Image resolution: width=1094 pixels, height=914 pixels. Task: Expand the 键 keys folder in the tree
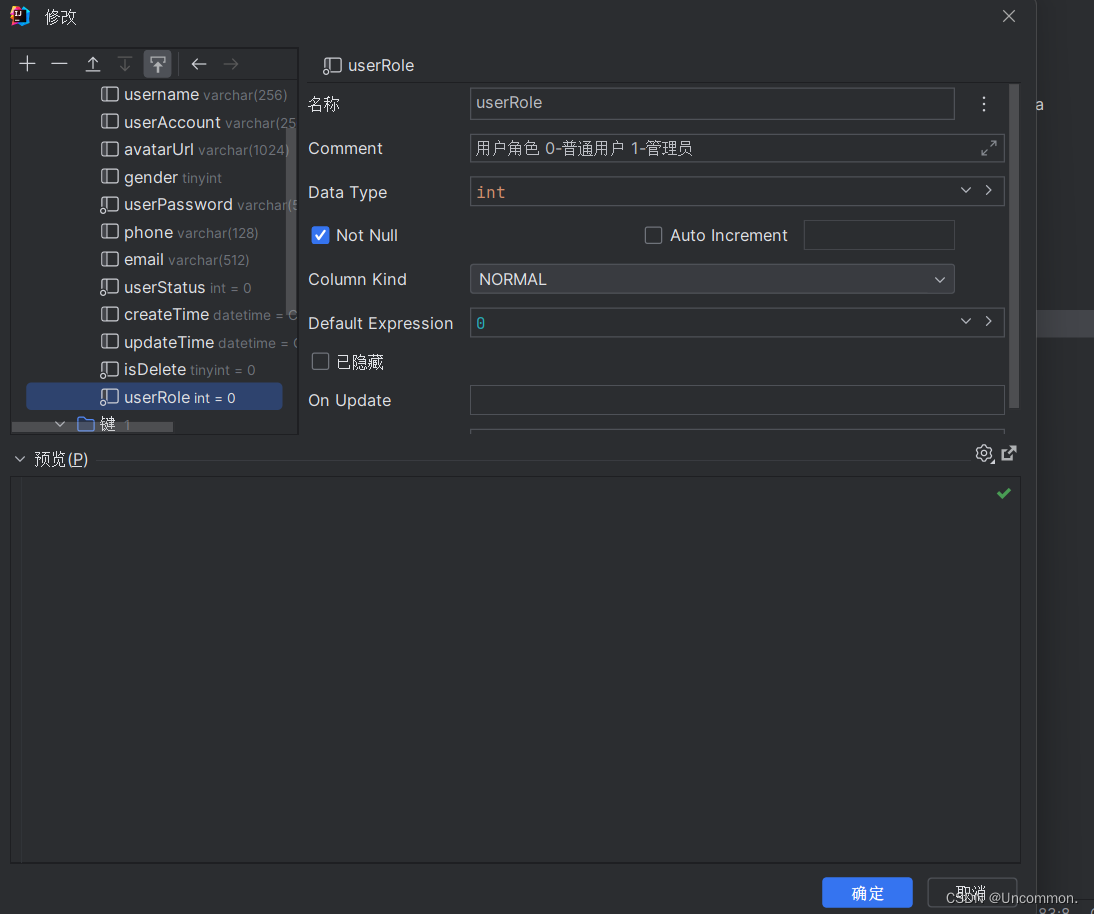(60, 423)
